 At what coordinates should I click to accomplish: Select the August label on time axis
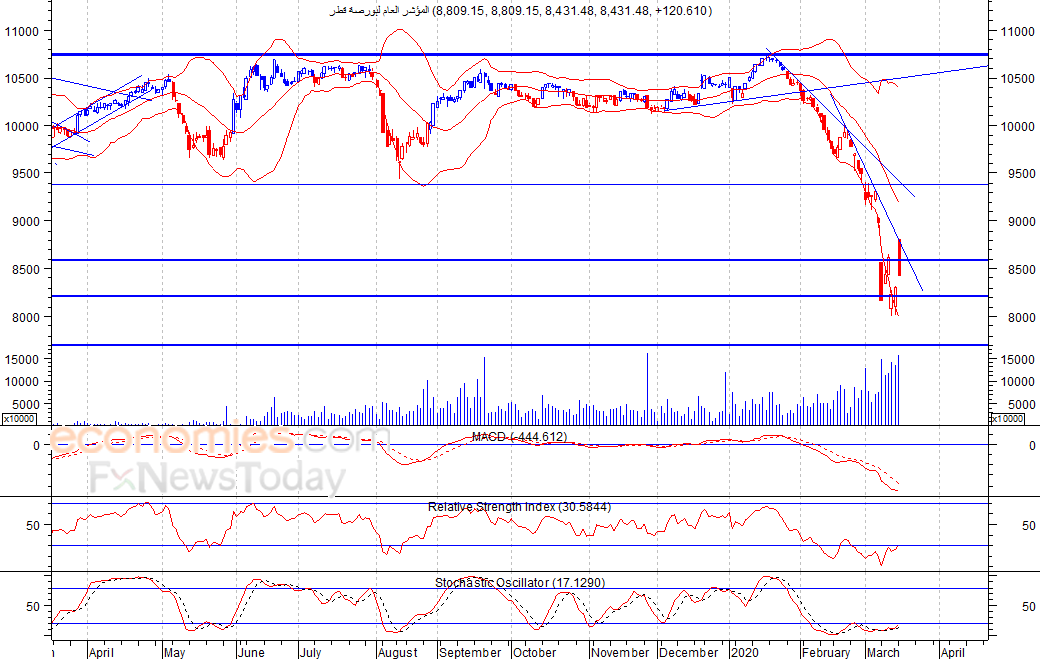398,652
